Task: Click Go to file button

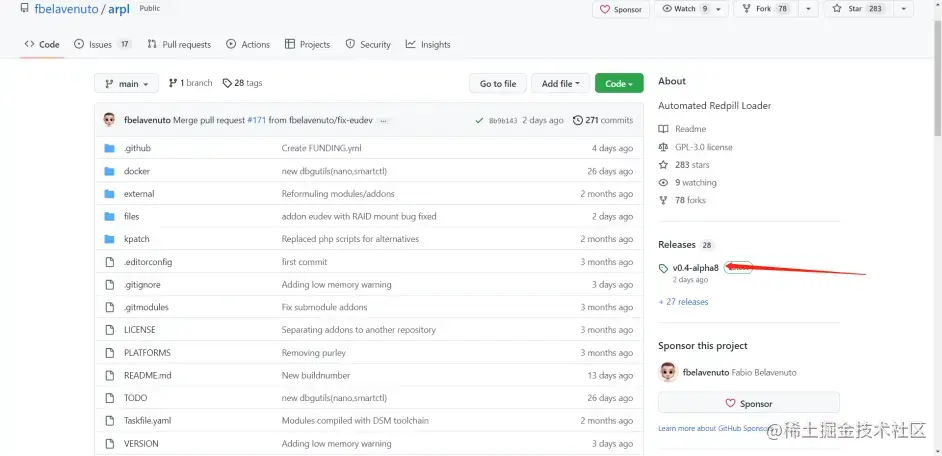Action: pyautogui.click(x=497, y=84)
